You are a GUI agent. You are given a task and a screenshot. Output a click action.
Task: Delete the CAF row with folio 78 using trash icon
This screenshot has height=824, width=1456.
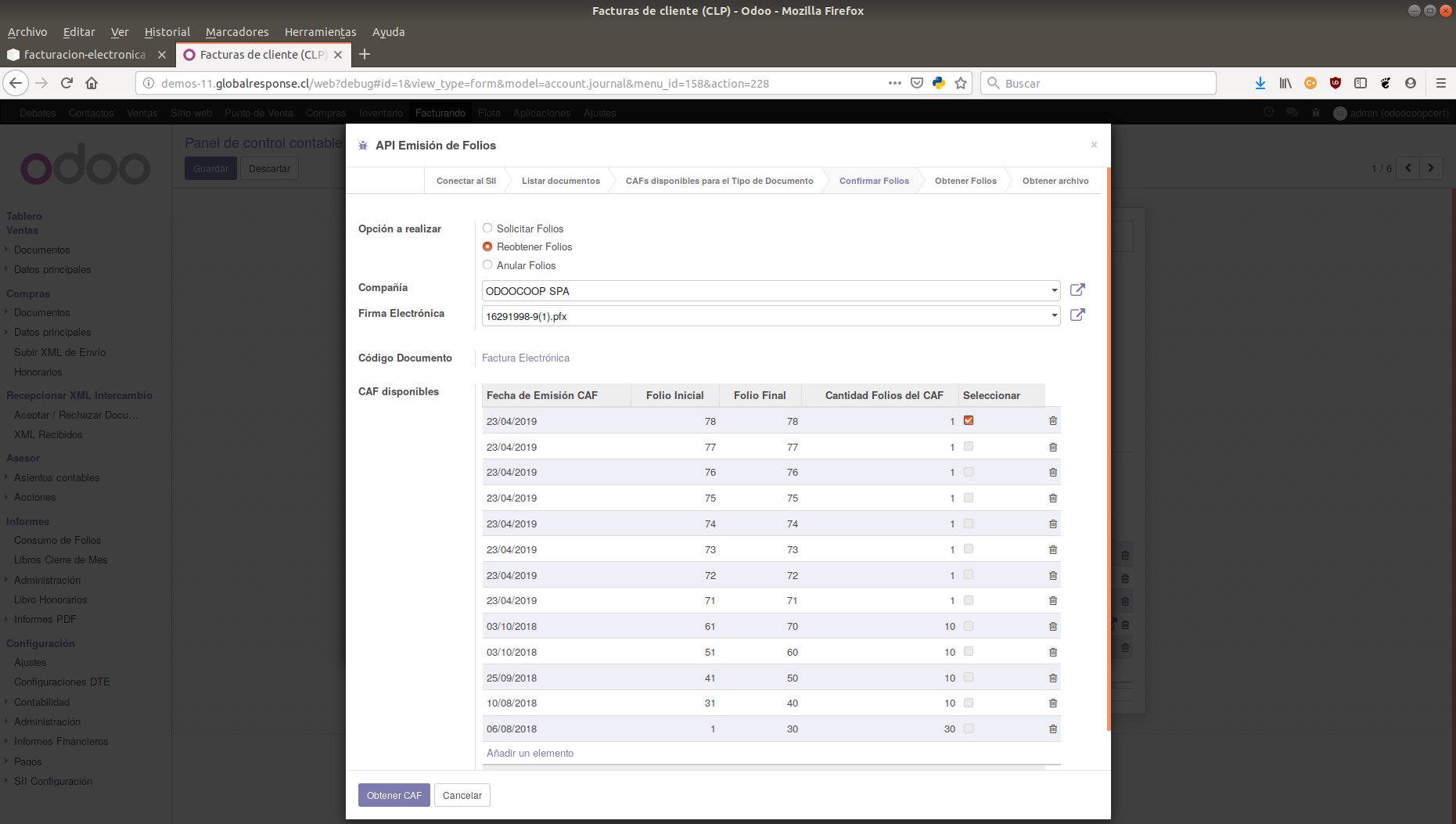(x=1052, y=420)
